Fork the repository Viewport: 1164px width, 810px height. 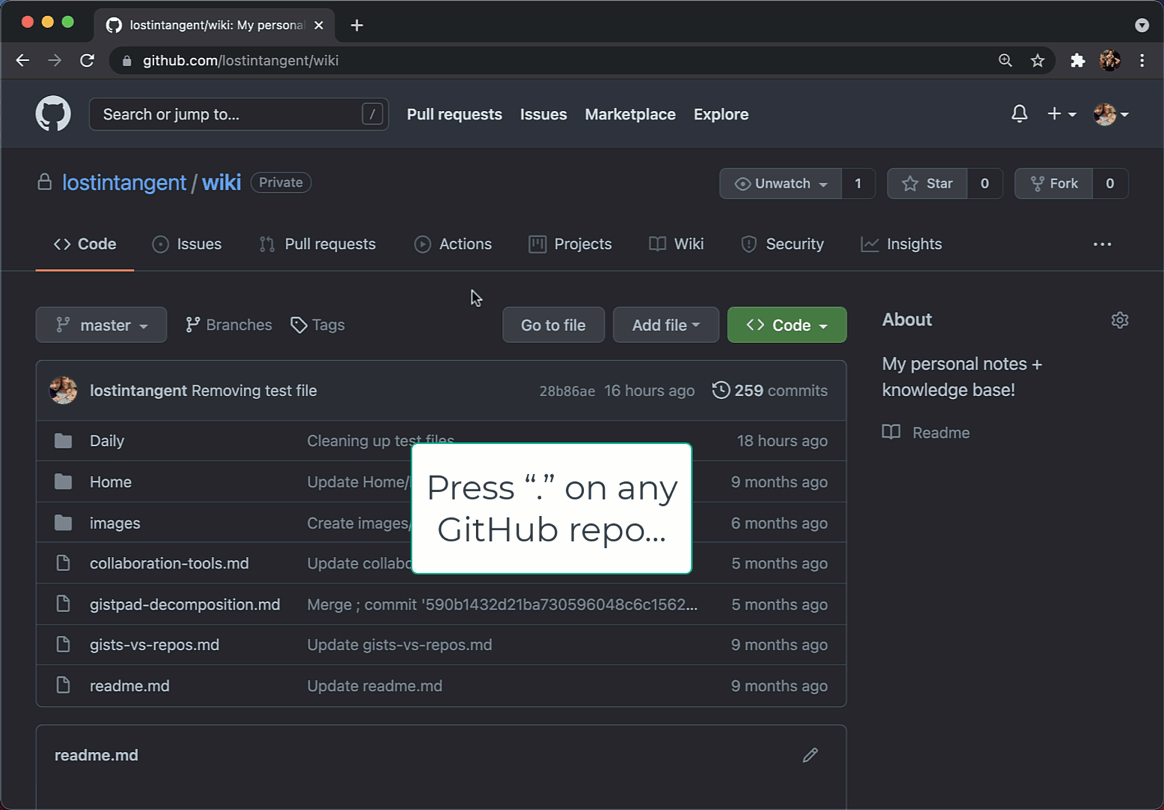[1053, 183]
